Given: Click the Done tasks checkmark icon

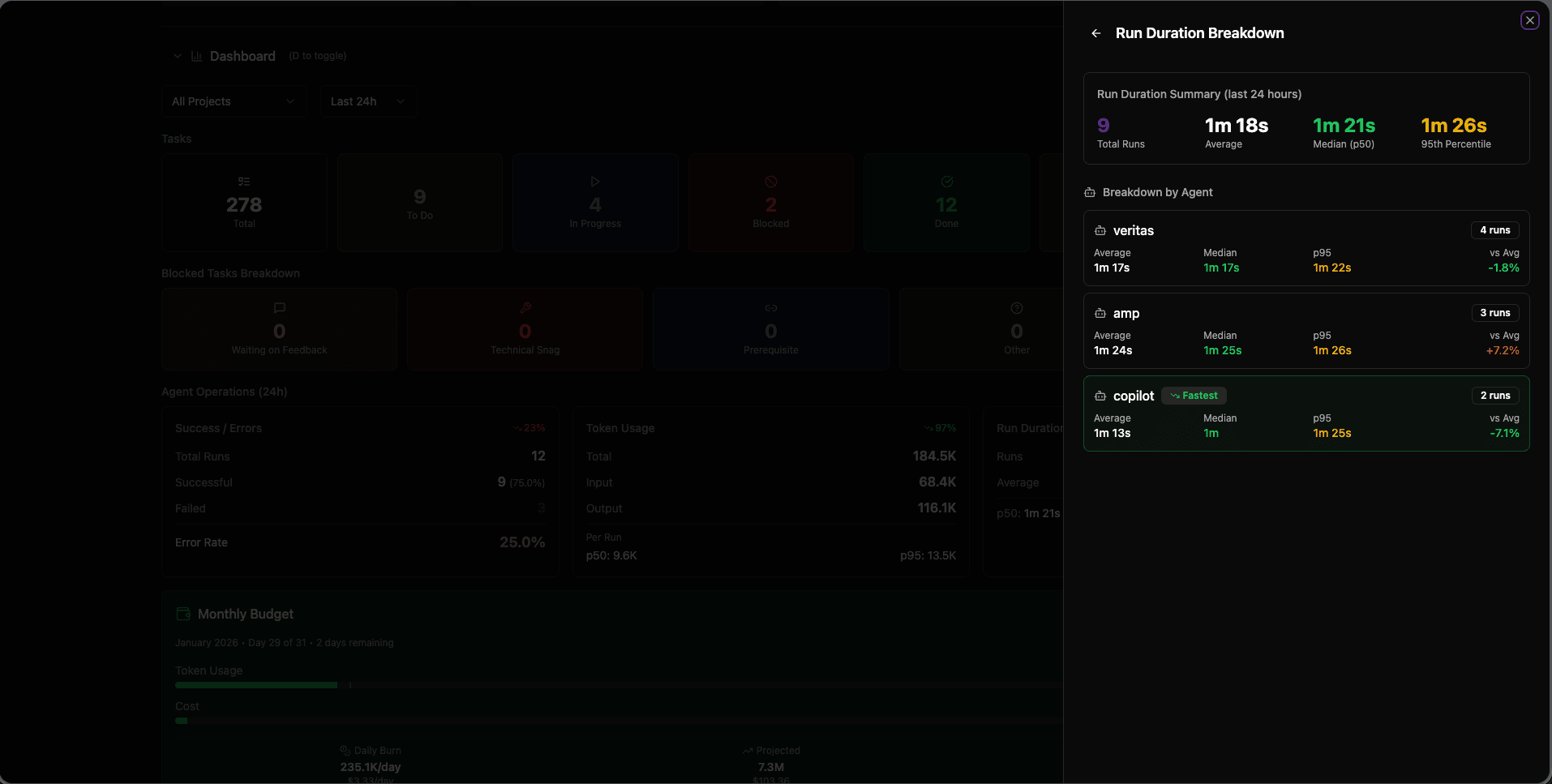Looking at the screenshot, I should click(x=946, y=182).
